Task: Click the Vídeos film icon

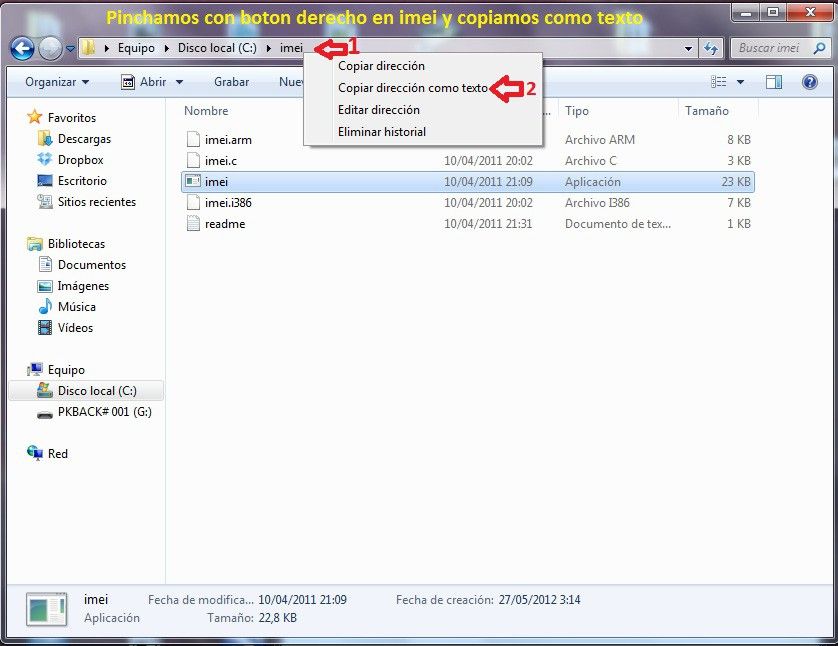Action: coord(45,328)
